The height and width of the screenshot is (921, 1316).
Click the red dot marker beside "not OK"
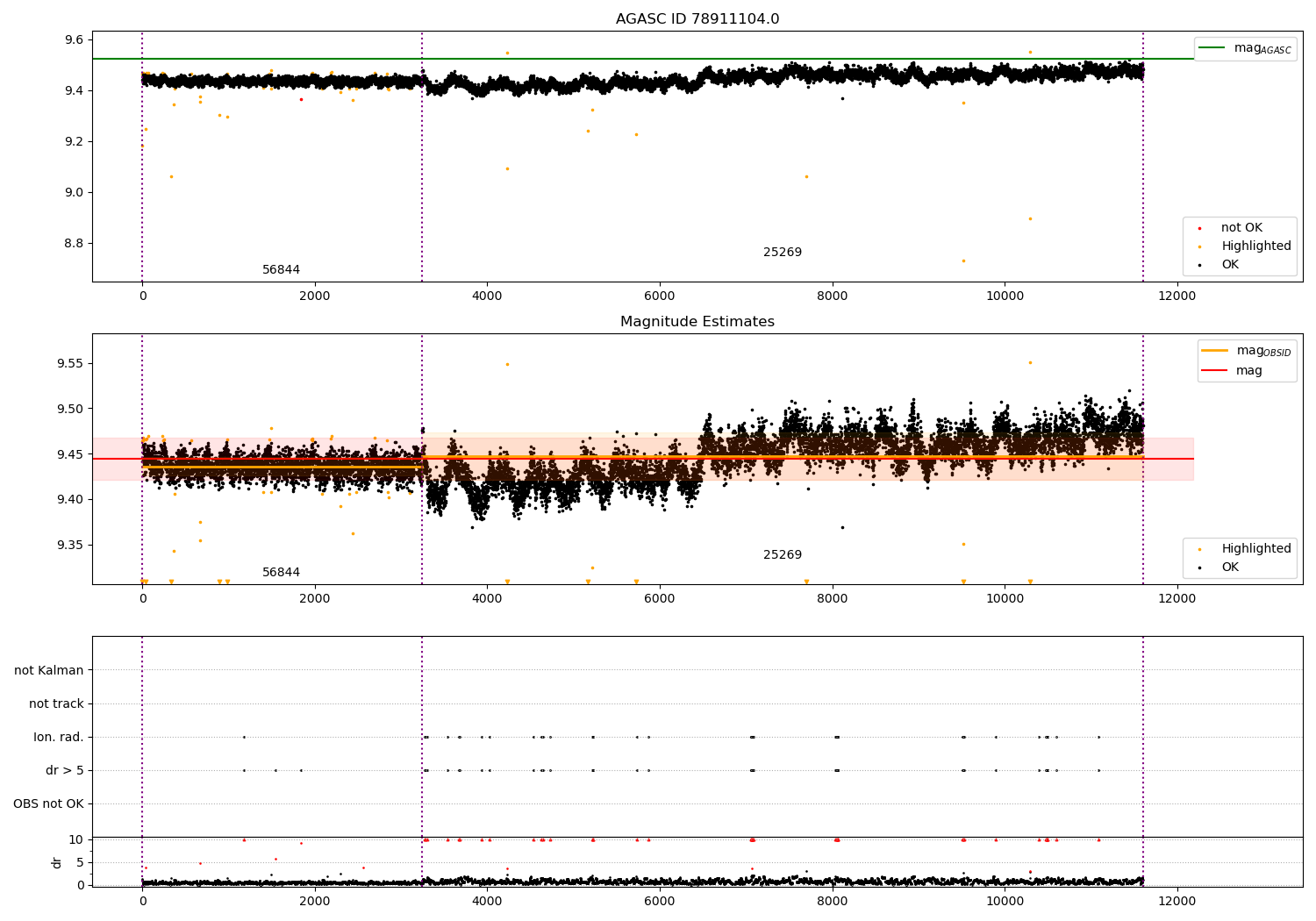pos(1199,229)
